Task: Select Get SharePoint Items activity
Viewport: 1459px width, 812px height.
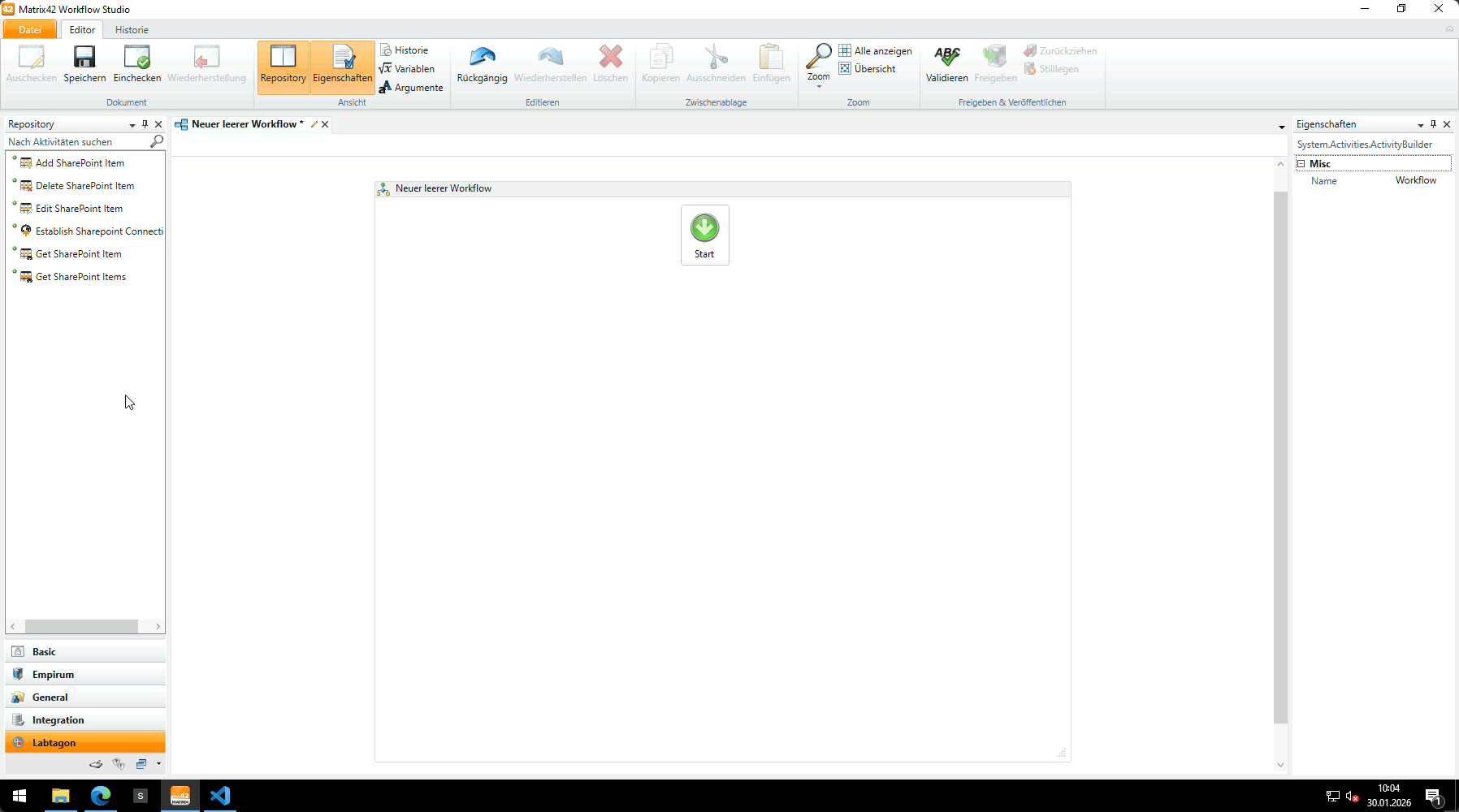Action: (x=80, y=277)
